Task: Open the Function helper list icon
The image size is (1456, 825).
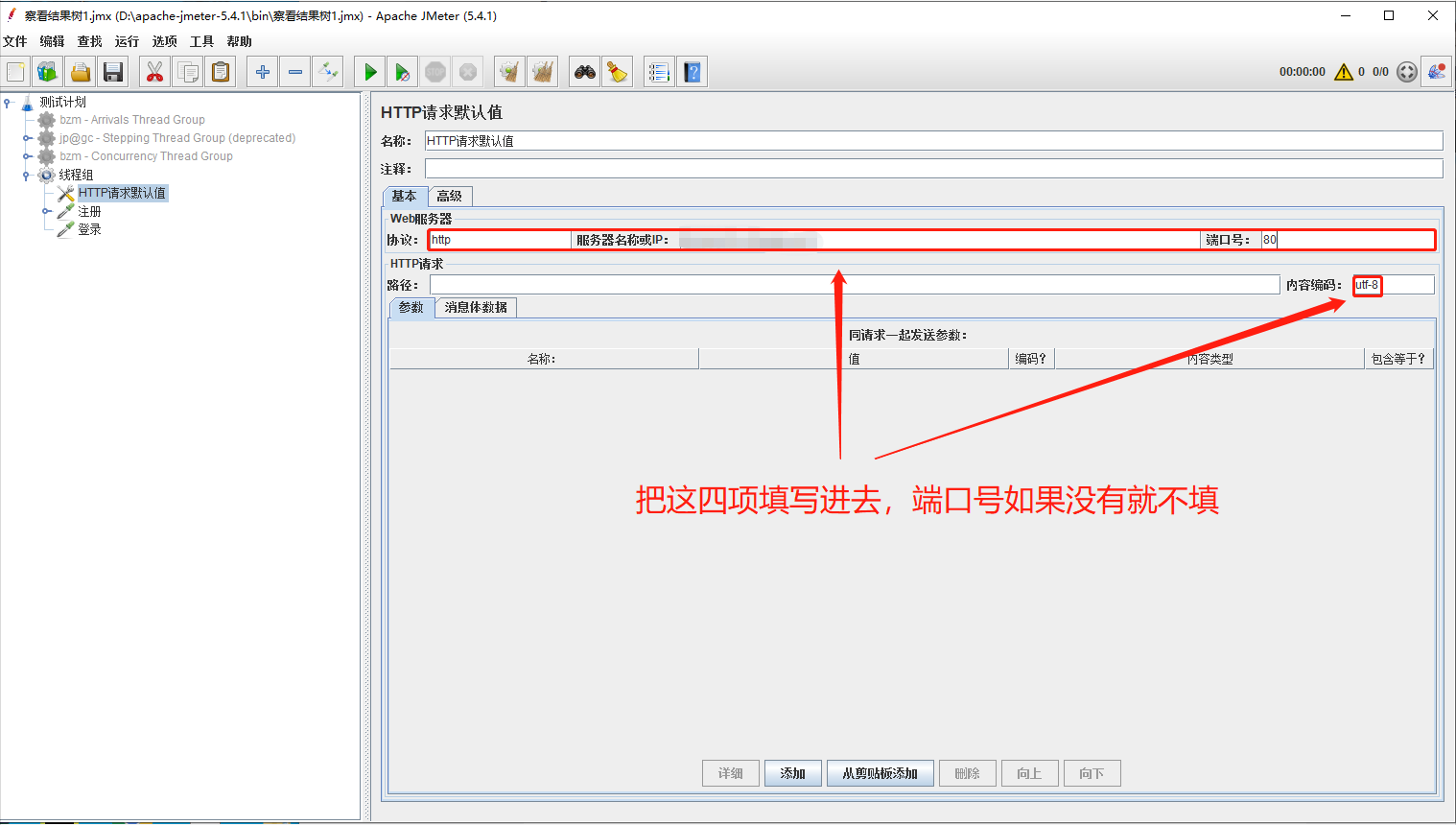Action: click(659, 72)
